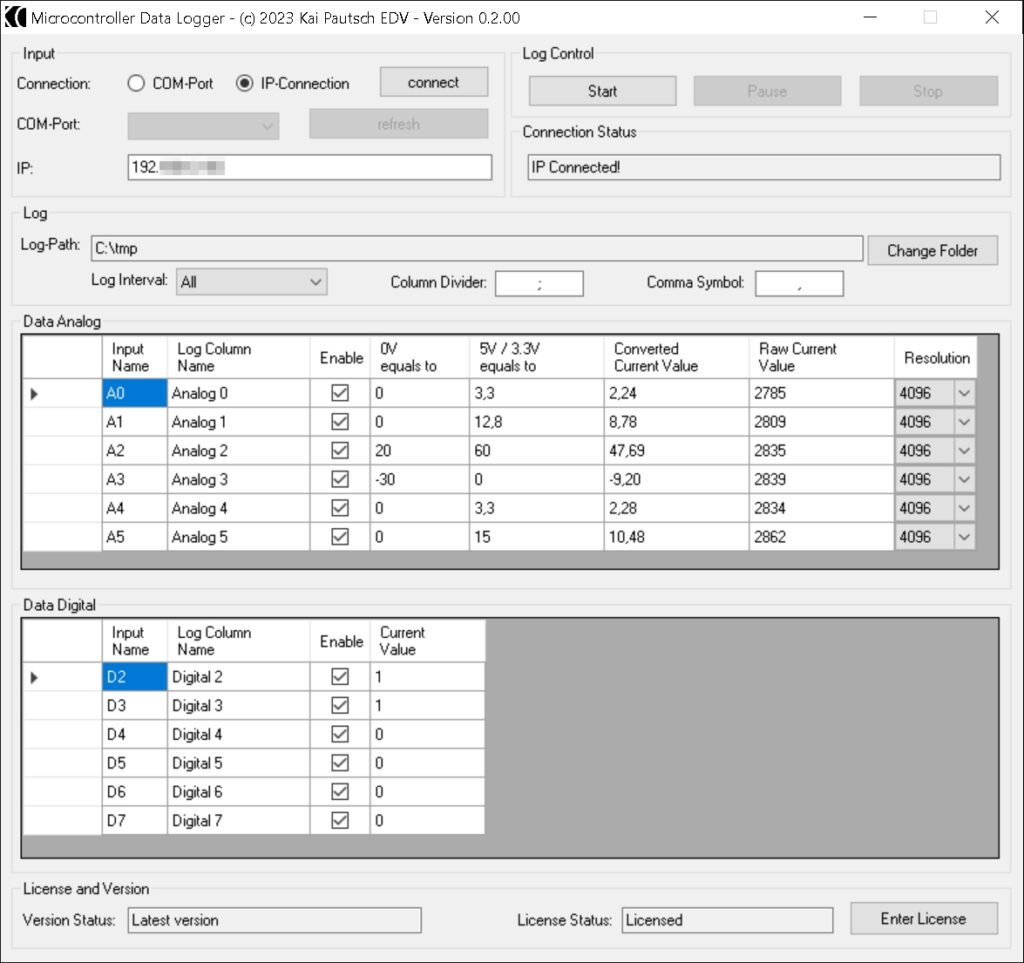Click into the IP address field
The width and height of the screenshot is (1024, 963).
click(310, 167)
